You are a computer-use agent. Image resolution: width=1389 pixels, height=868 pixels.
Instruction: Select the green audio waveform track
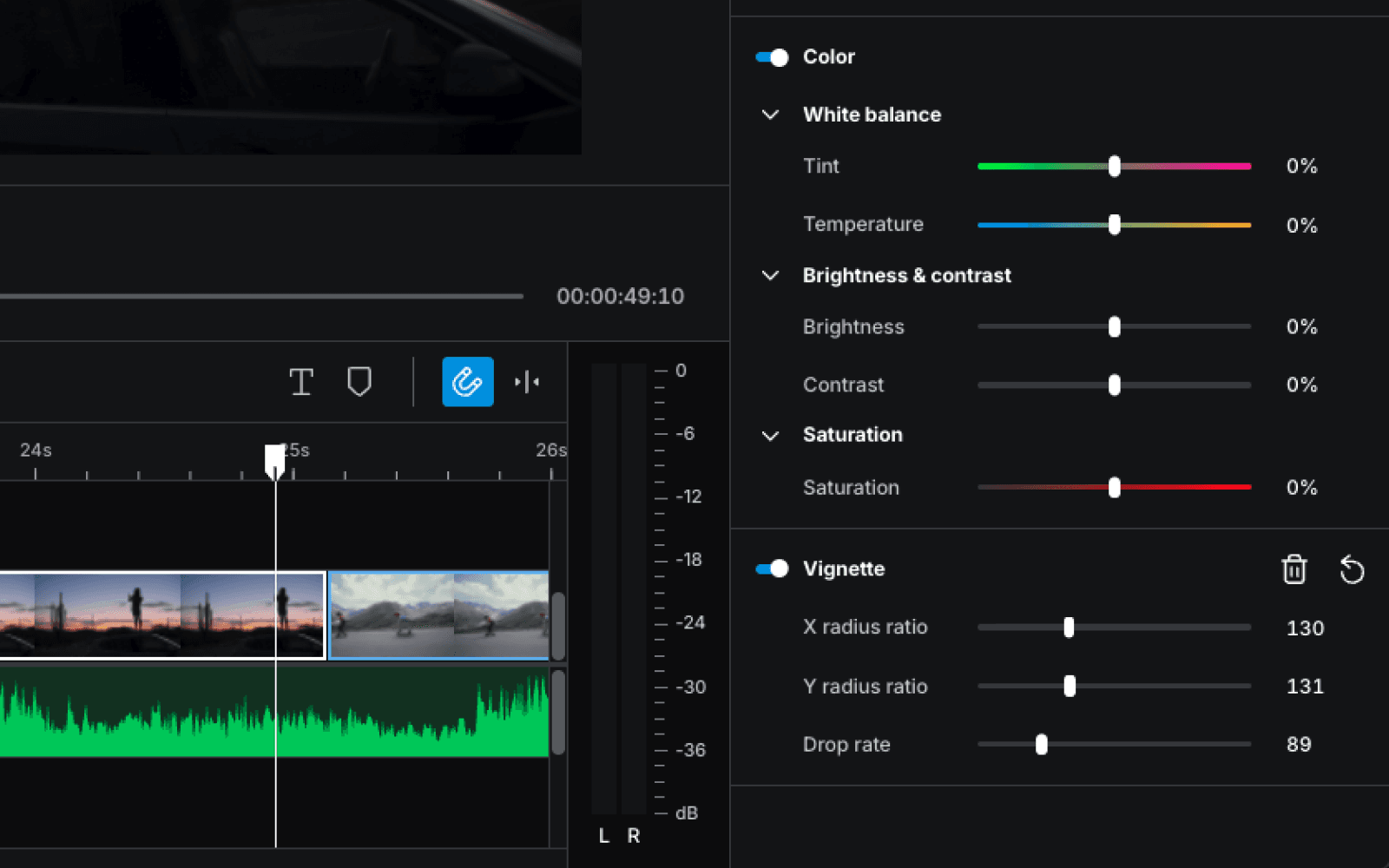coord(274,712)
